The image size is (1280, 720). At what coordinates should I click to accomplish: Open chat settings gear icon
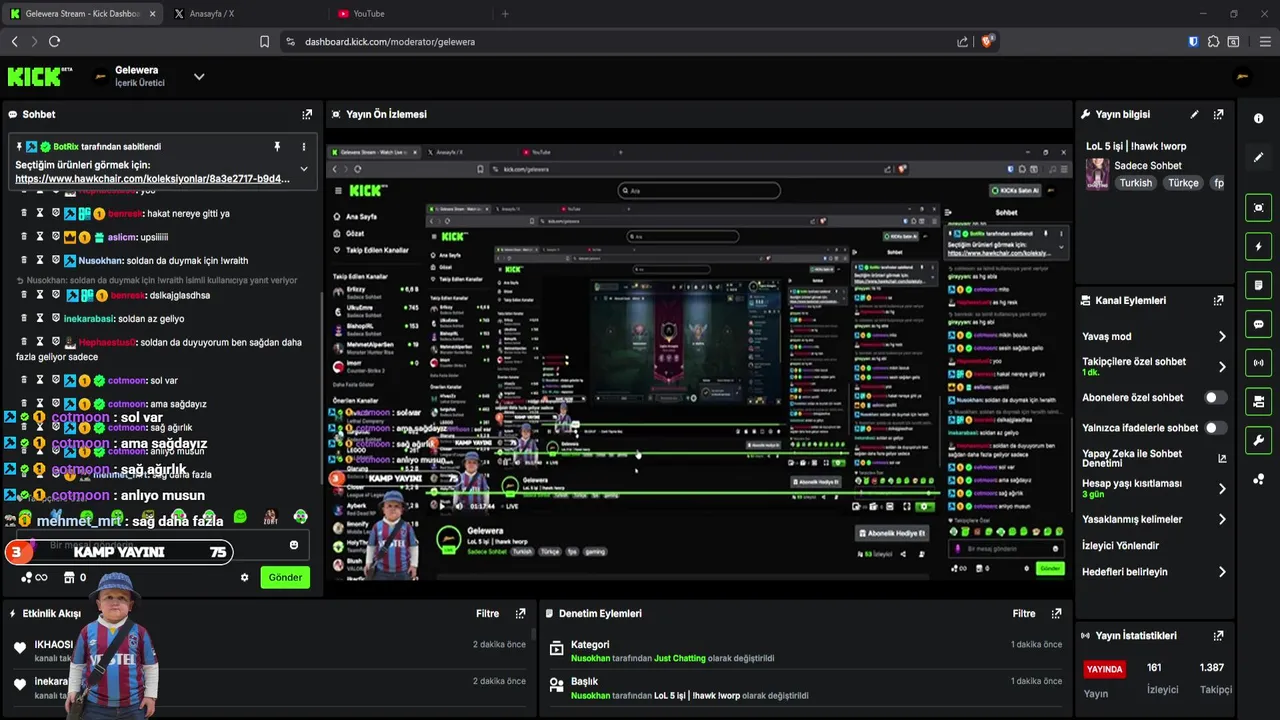(244, 577)
